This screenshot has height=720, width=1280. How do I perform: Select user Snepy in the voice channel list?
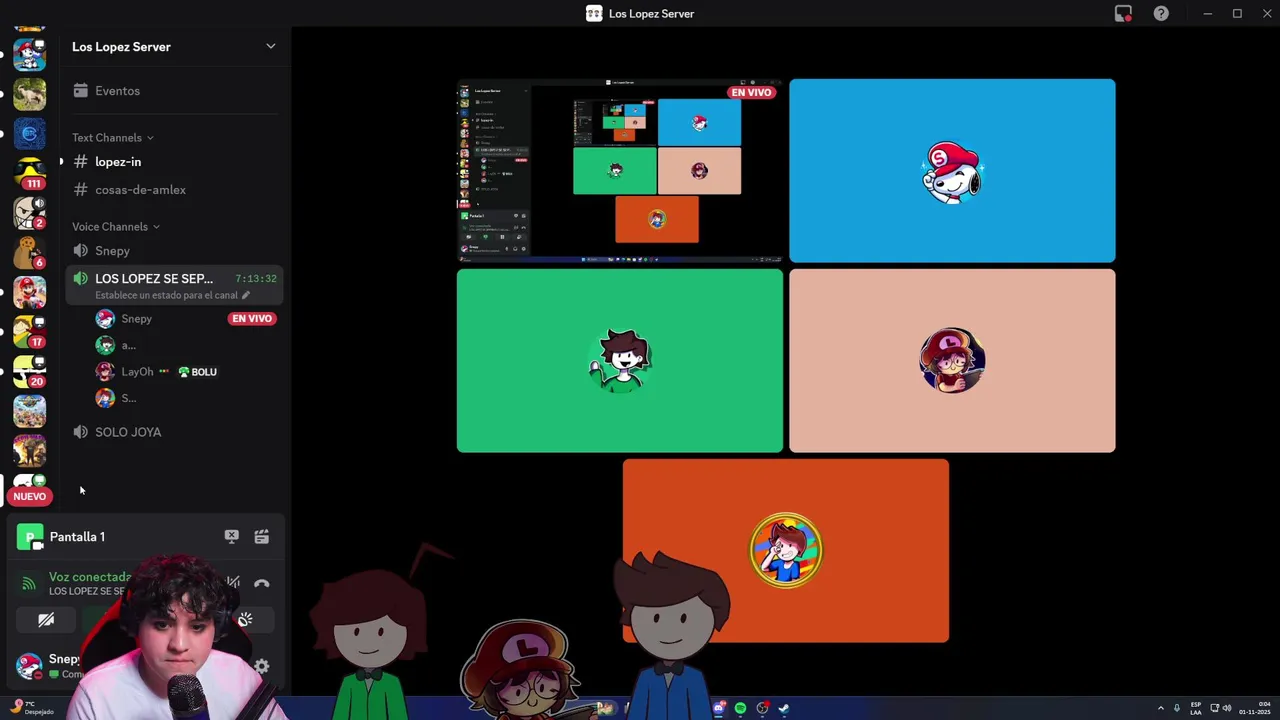pos(136,319)
